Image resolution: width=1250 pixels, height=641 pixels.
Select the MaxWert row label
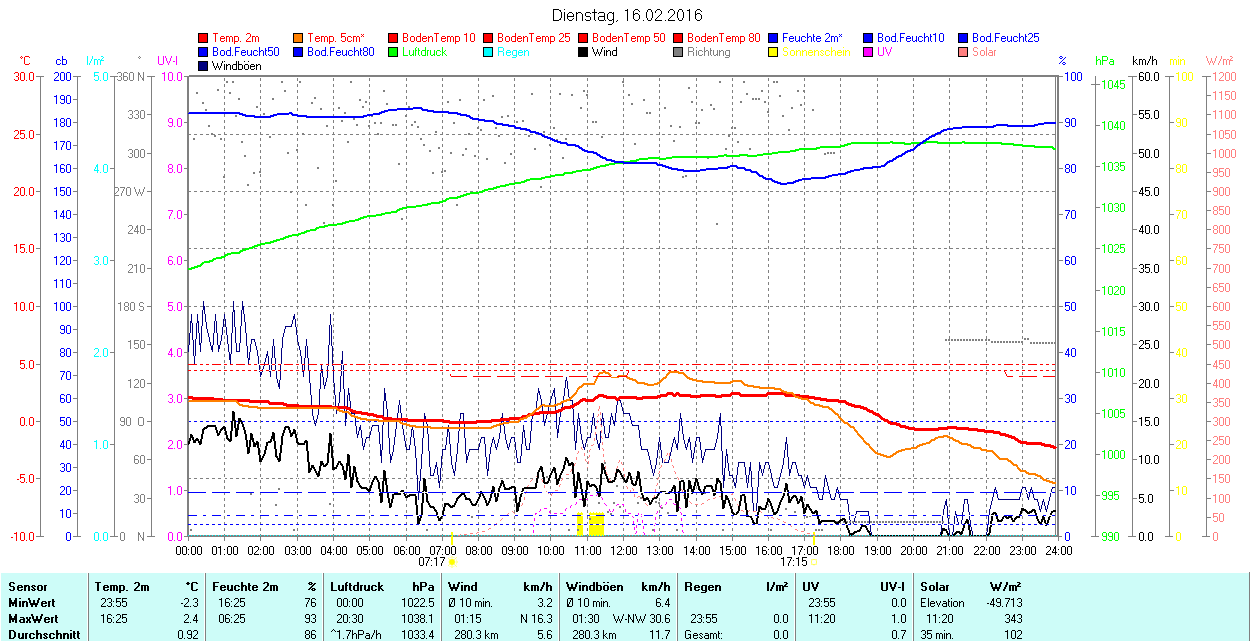coord(32,619)
